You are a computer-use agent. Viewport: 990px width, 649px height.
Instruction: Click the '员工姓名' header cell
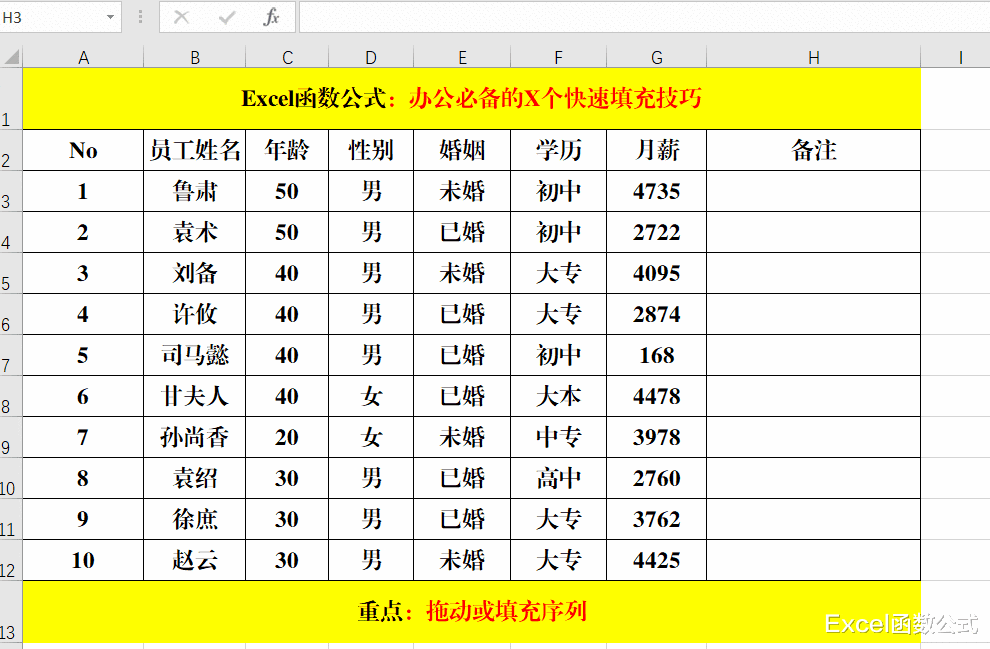click(x=194, y=150)
